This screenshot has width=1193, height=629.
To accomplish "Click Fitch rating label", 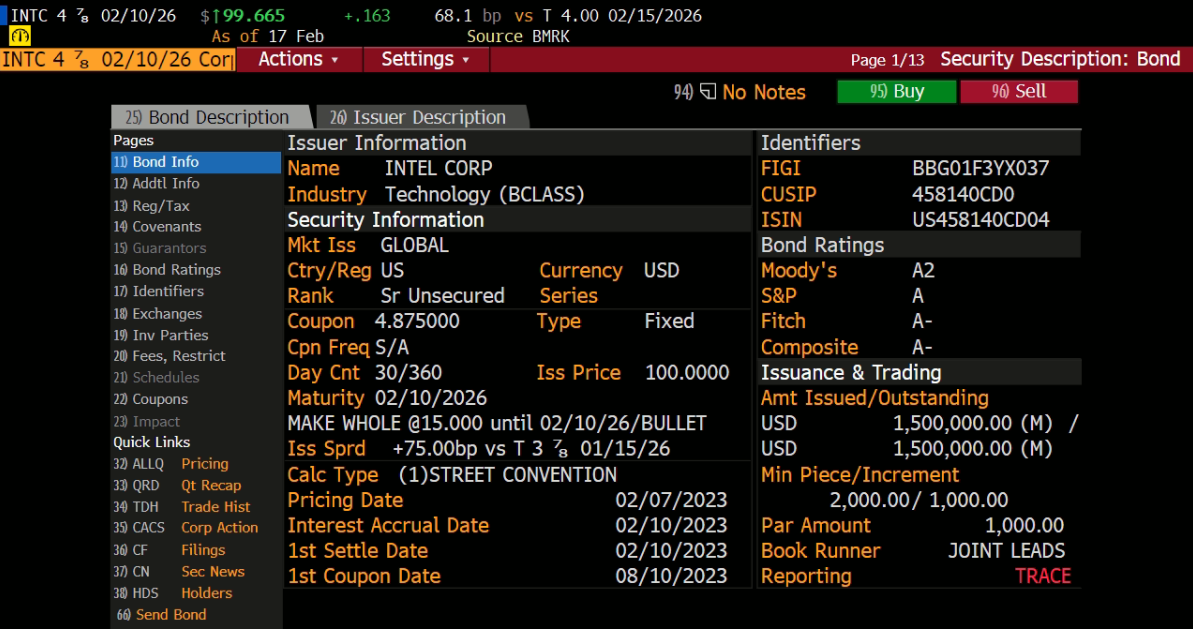I will 783,322.
